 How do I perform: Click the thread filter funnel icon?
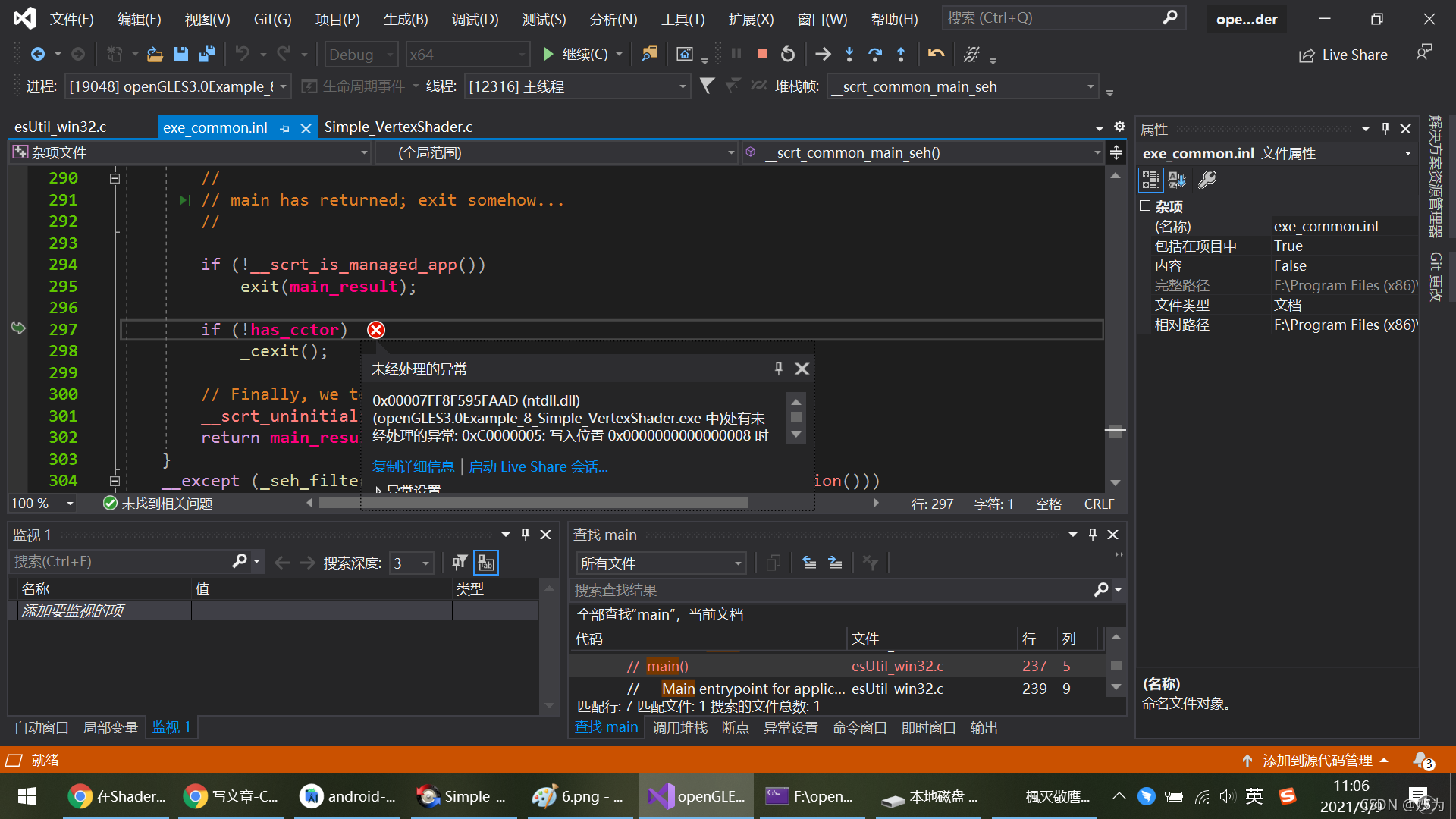coord(707,86)
